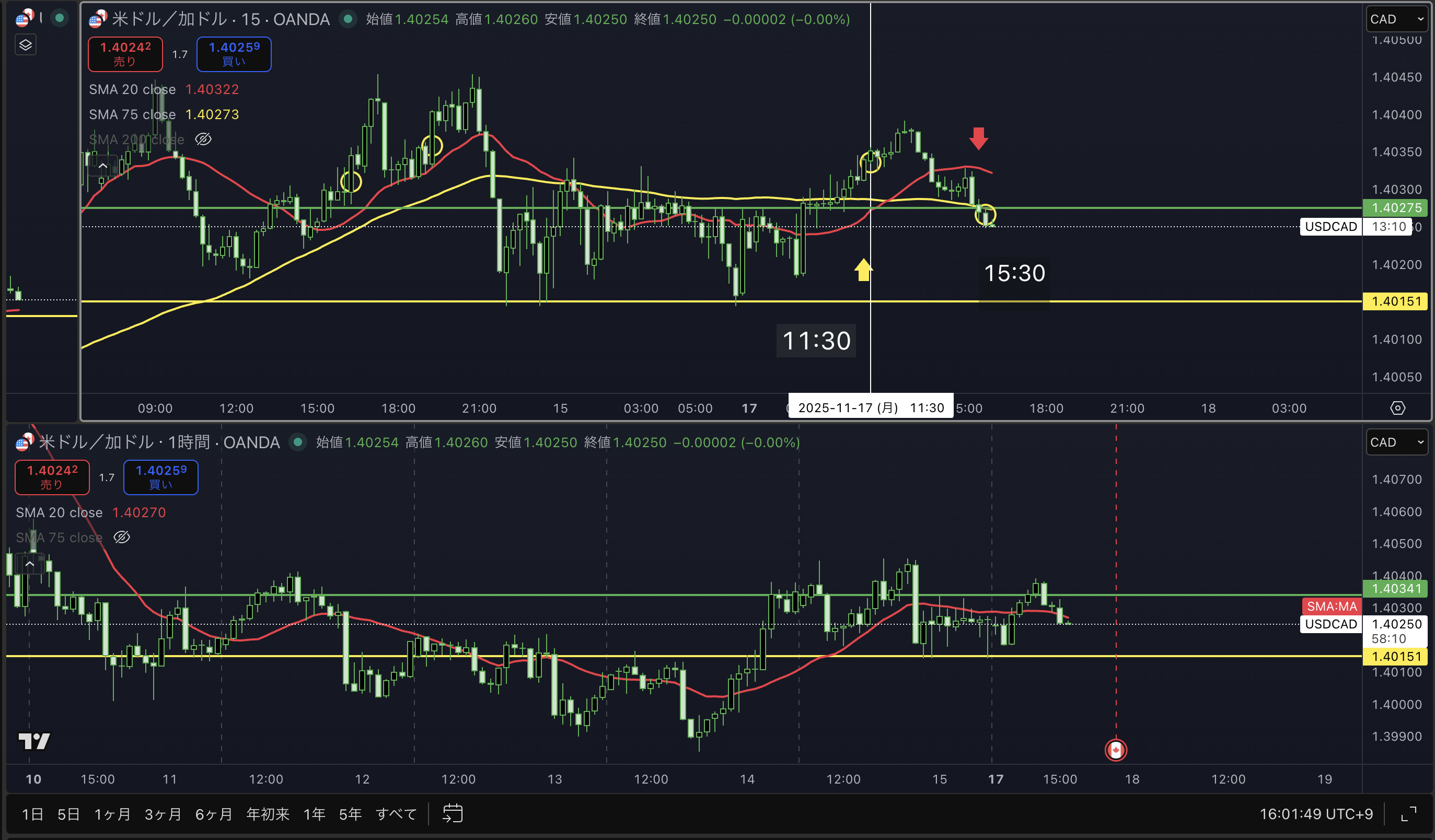Click the 16:01:49 UTC+9 timezone clock
The width and height of the screenshot is (1435, 840).
click(1315, 814)
